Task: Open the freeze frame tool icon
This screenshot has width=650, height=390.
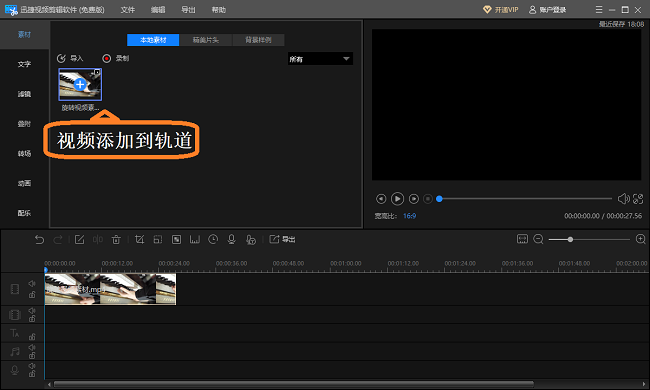Action: click(x=194, y=240)
